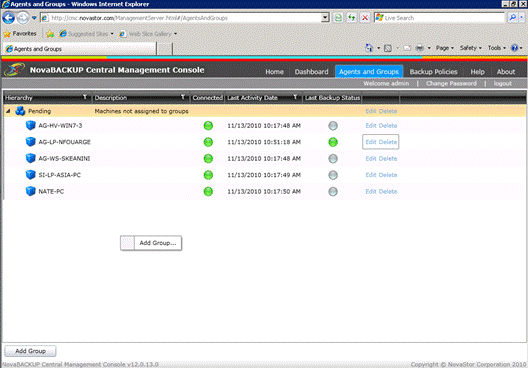Open the Suggested Sites dropdown
Screen dimensions: 528x368
point(87,34)
